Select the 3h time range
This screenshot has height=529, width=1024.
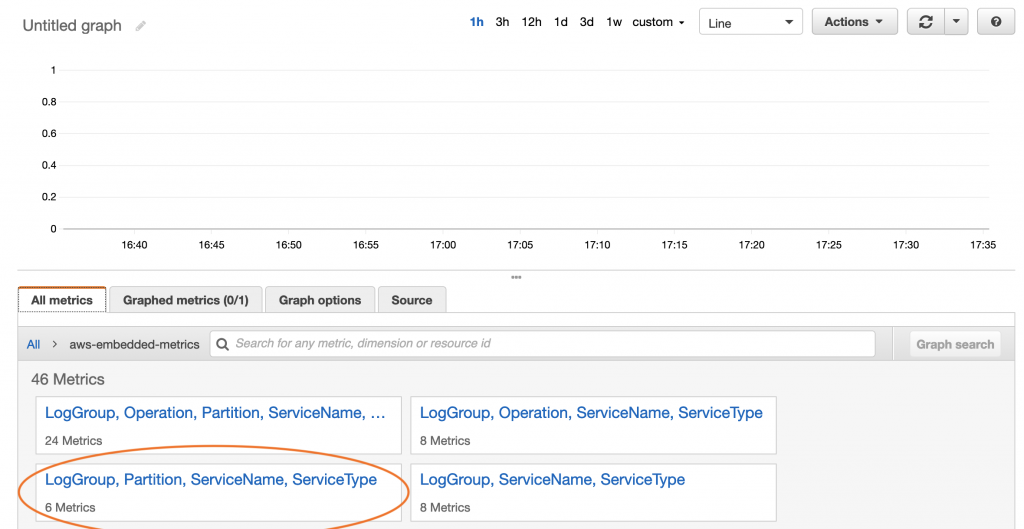tap(502, 22)
